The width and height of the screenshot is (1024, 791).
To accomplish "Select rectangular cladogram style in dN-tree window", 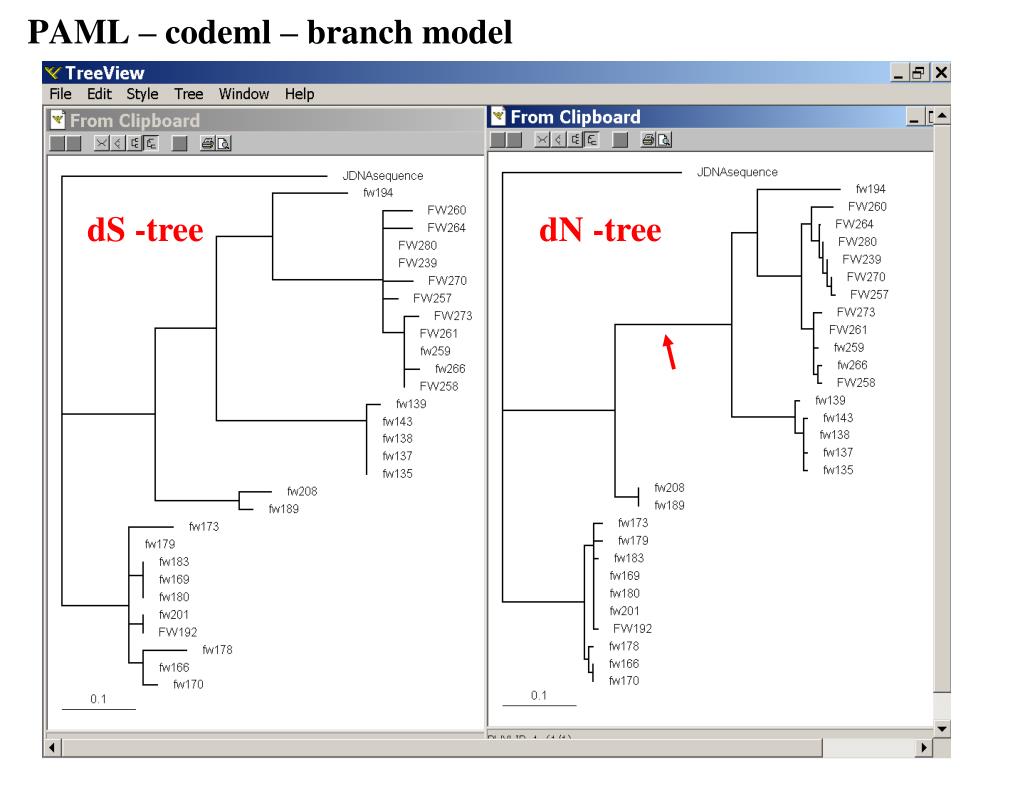I will click(x=575, y=140).
